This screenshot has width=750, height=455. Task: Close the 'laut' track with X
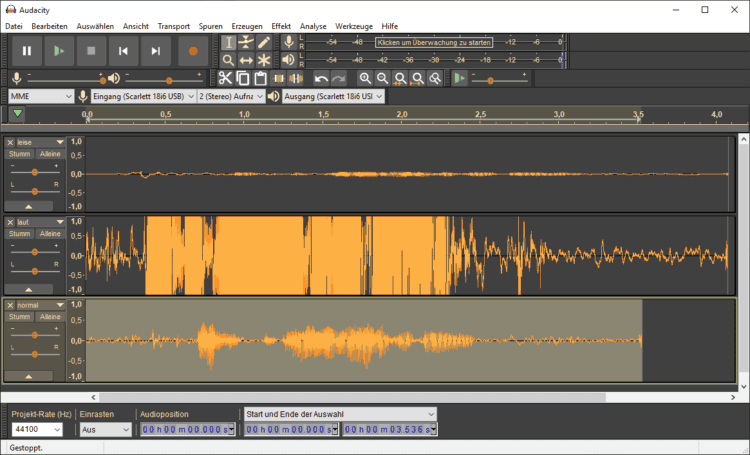[x=10, y=222]
